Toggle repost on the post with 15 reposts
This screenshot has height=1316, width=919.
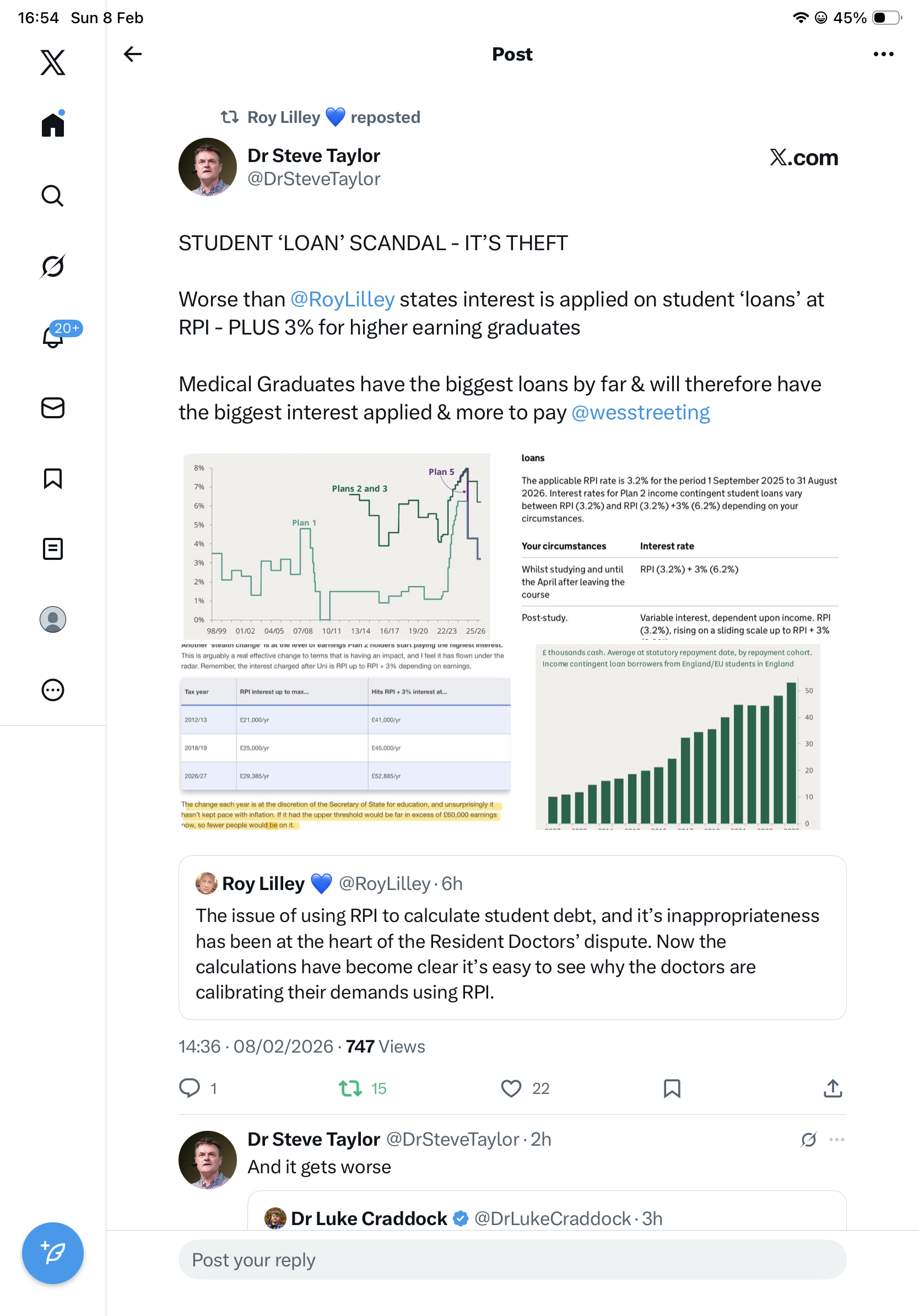pos(350,1088)
